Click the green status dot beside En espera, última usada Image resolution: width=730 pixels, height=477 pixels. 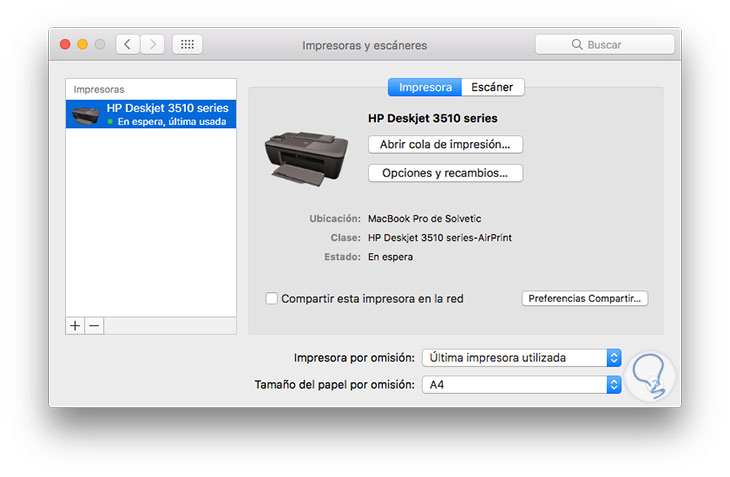tap(110, 121)
